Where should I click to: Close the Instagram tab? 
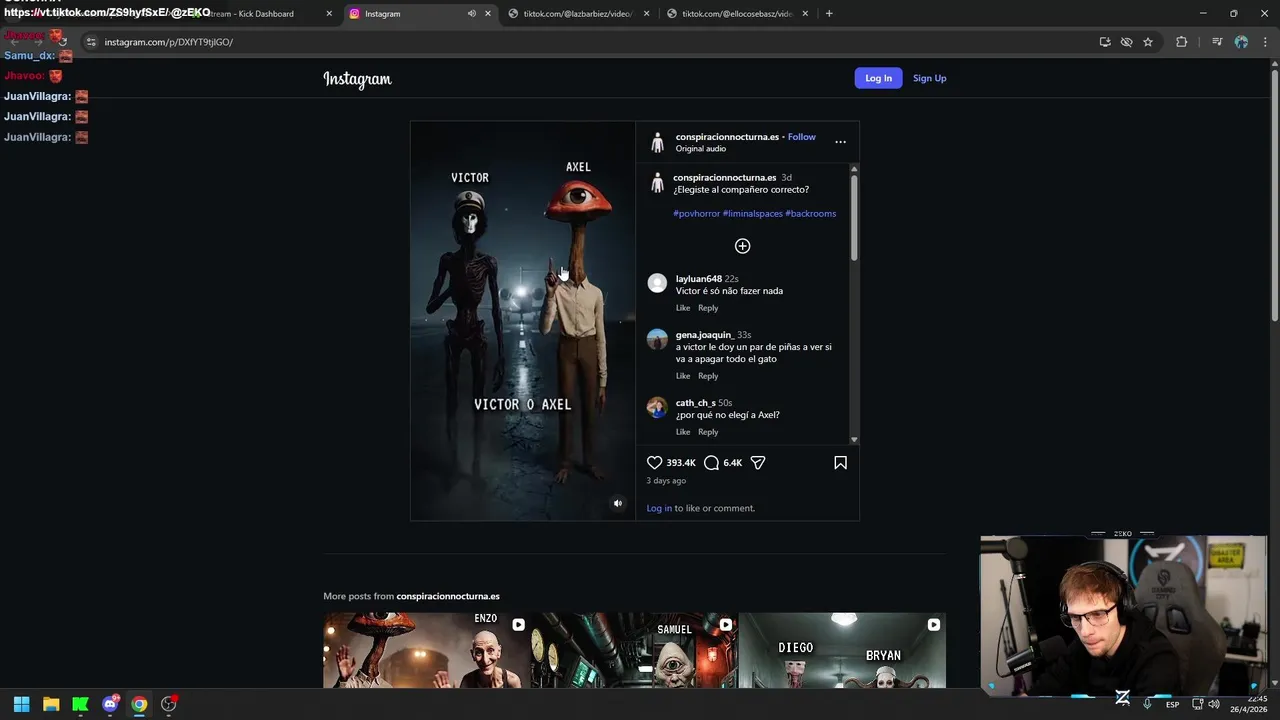tap(488, 14)
